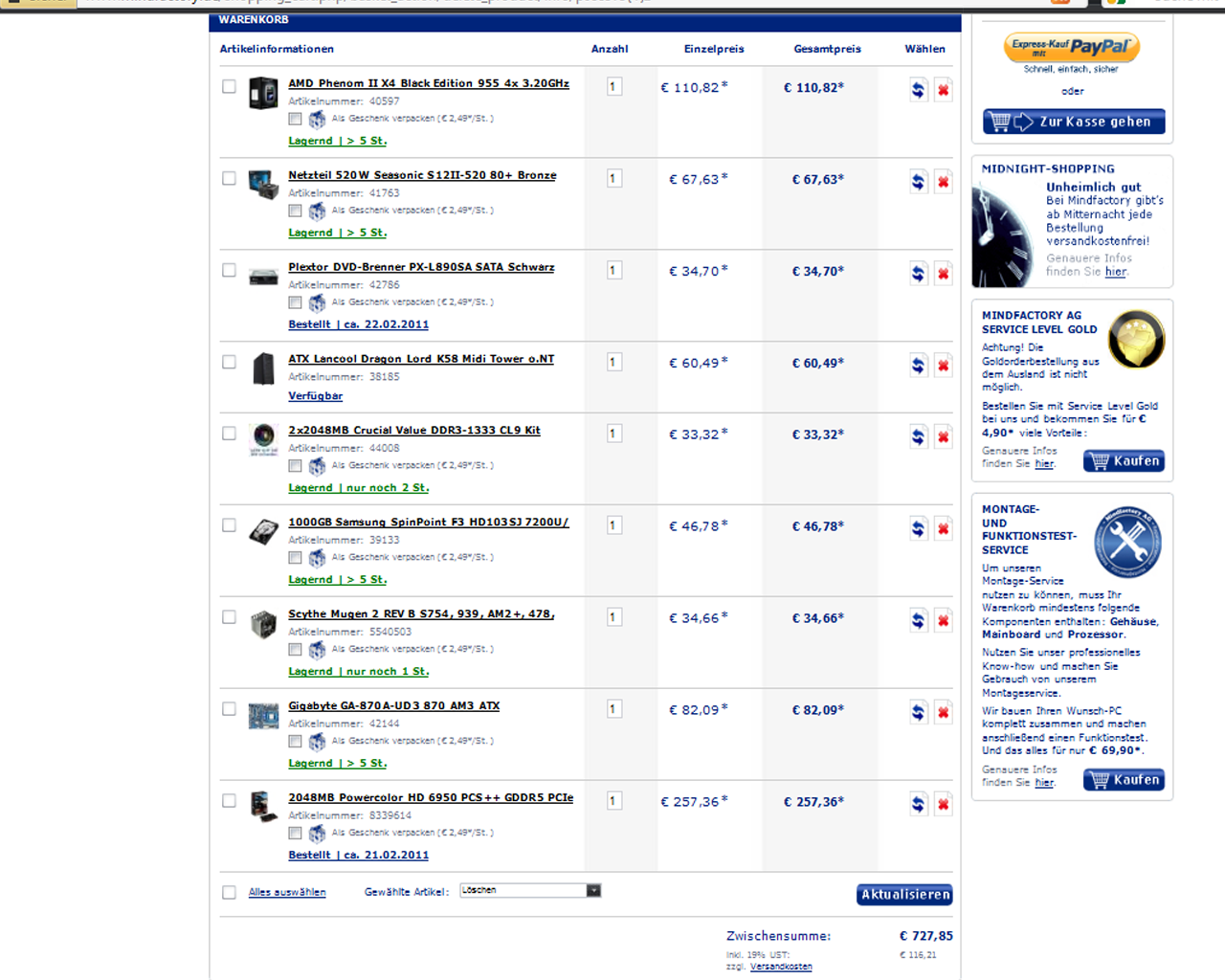1225x980 pixels.
Task: Remove the ATX Lancool Dragon Lord item
Action: [x=943, y=366]
